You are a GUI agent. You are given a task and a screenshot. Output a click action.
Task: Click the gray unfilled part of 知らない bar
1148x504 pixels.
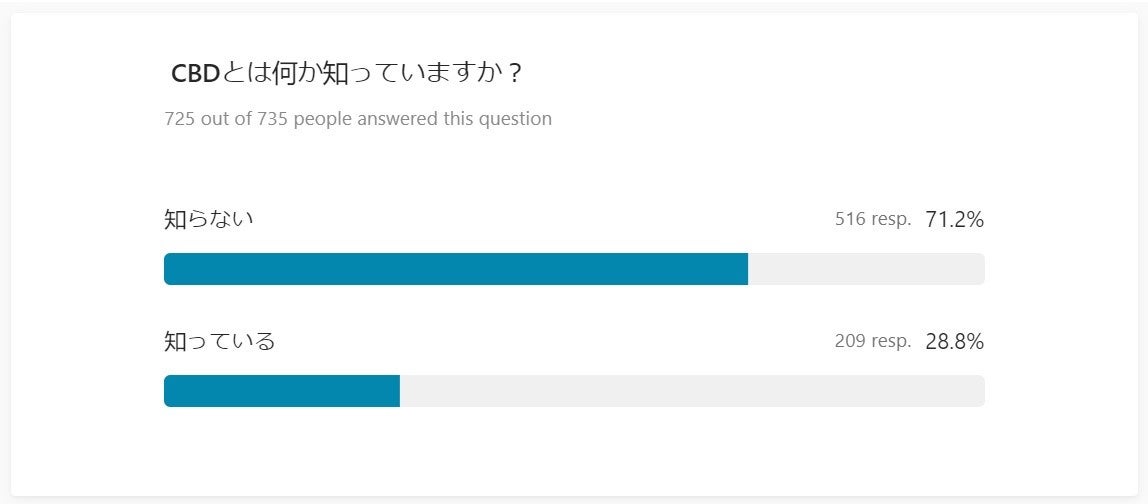tap(866, 269)
